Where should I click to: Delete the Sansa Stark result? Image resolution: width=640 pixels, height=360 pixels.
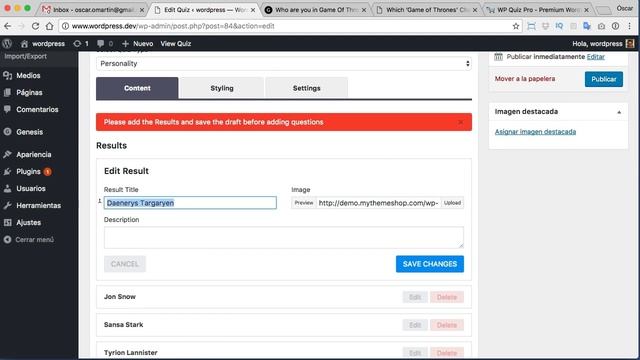coord(447,325)
